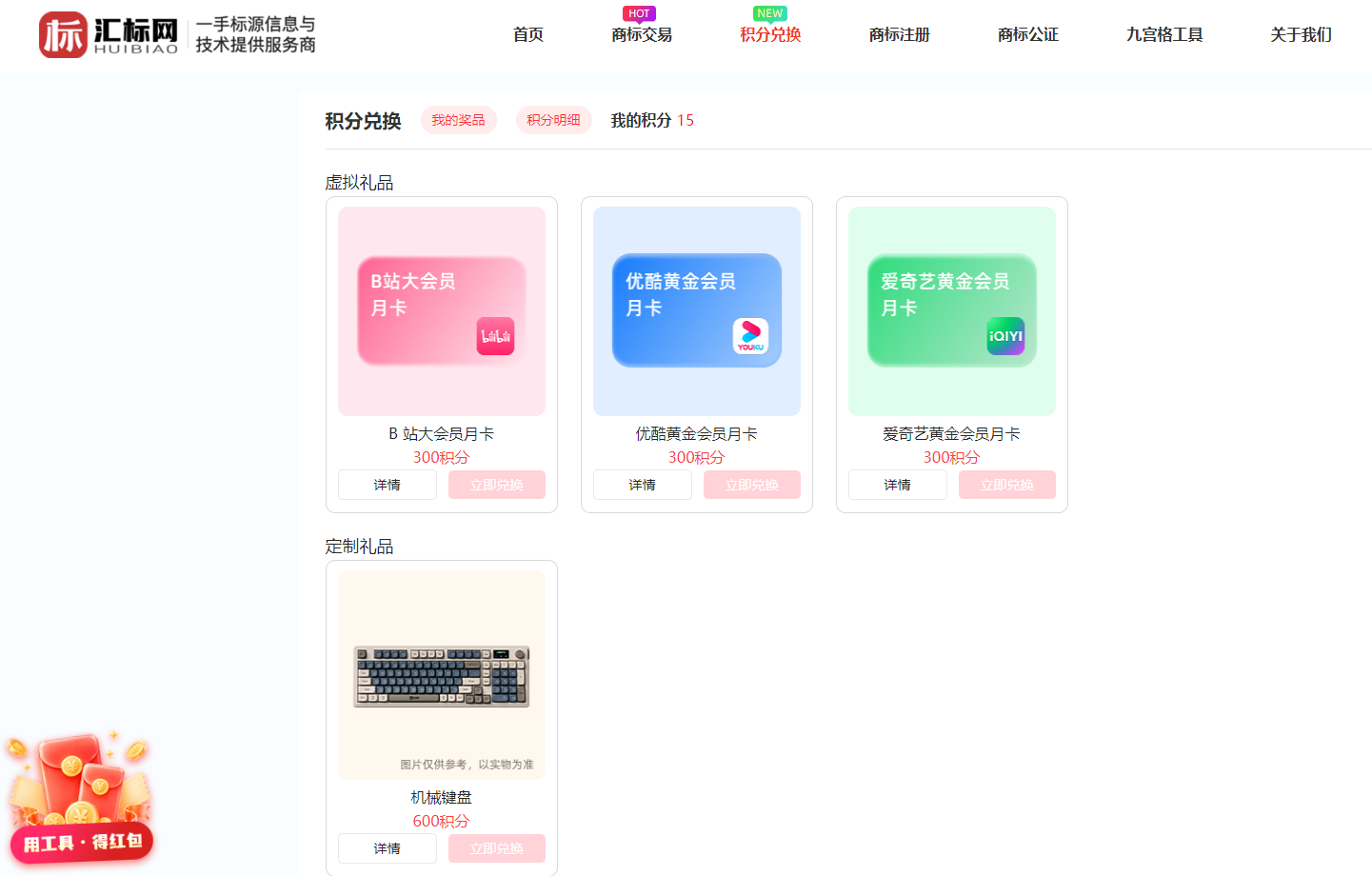Redeem the 机械键盘 via 立即兑换
The width and height of the screenshot is (1372, 876).
497,848
